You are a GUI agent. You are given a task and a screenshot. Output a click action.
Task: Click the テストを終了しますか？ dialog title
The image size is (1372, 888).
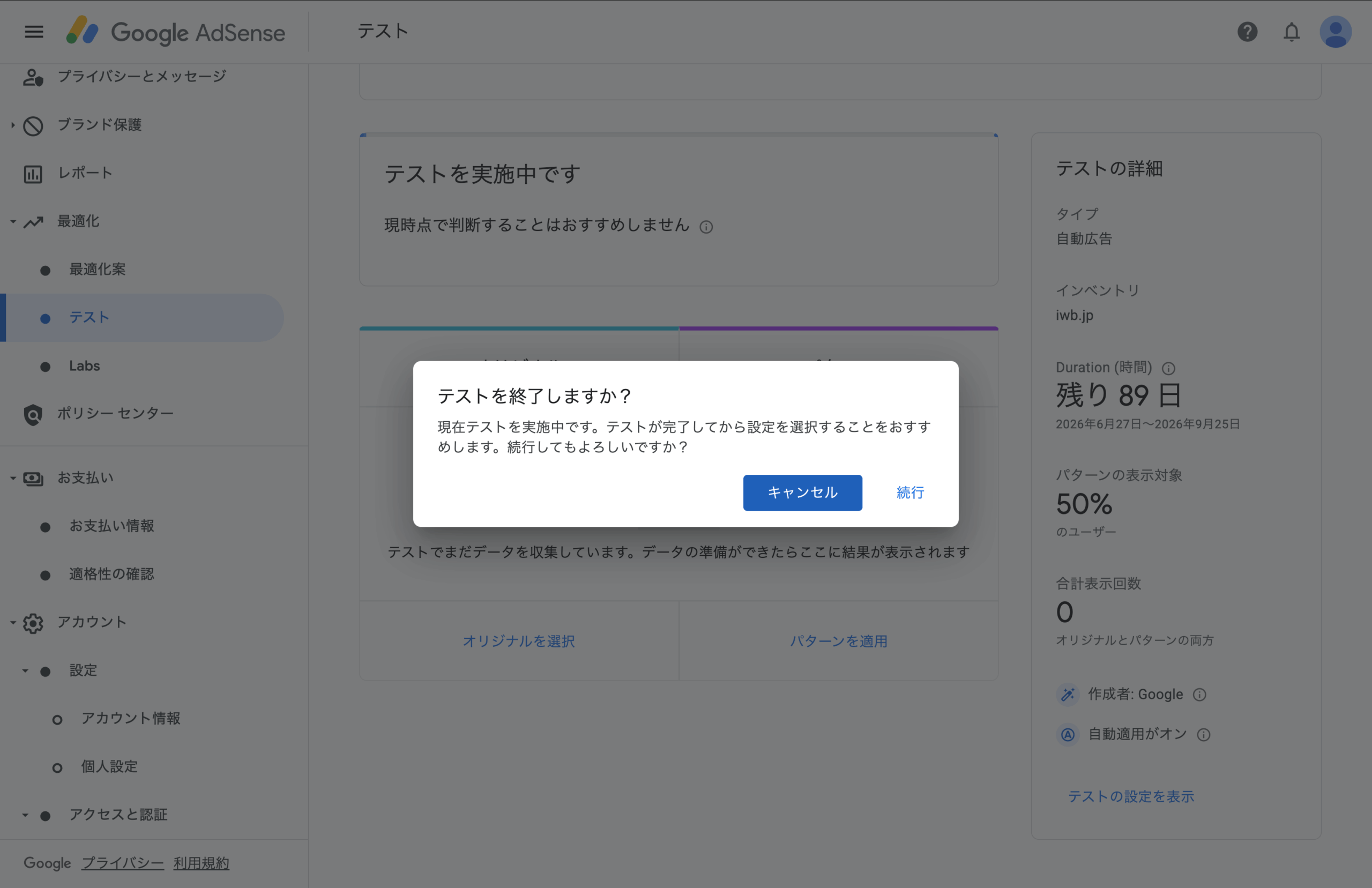click(534, 396)
